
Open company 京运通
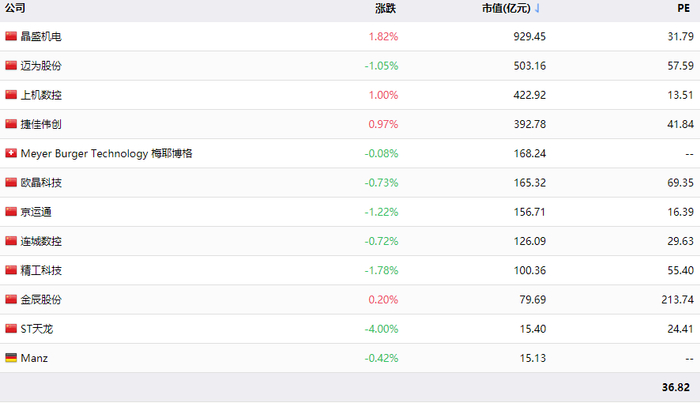coord(36,212)
